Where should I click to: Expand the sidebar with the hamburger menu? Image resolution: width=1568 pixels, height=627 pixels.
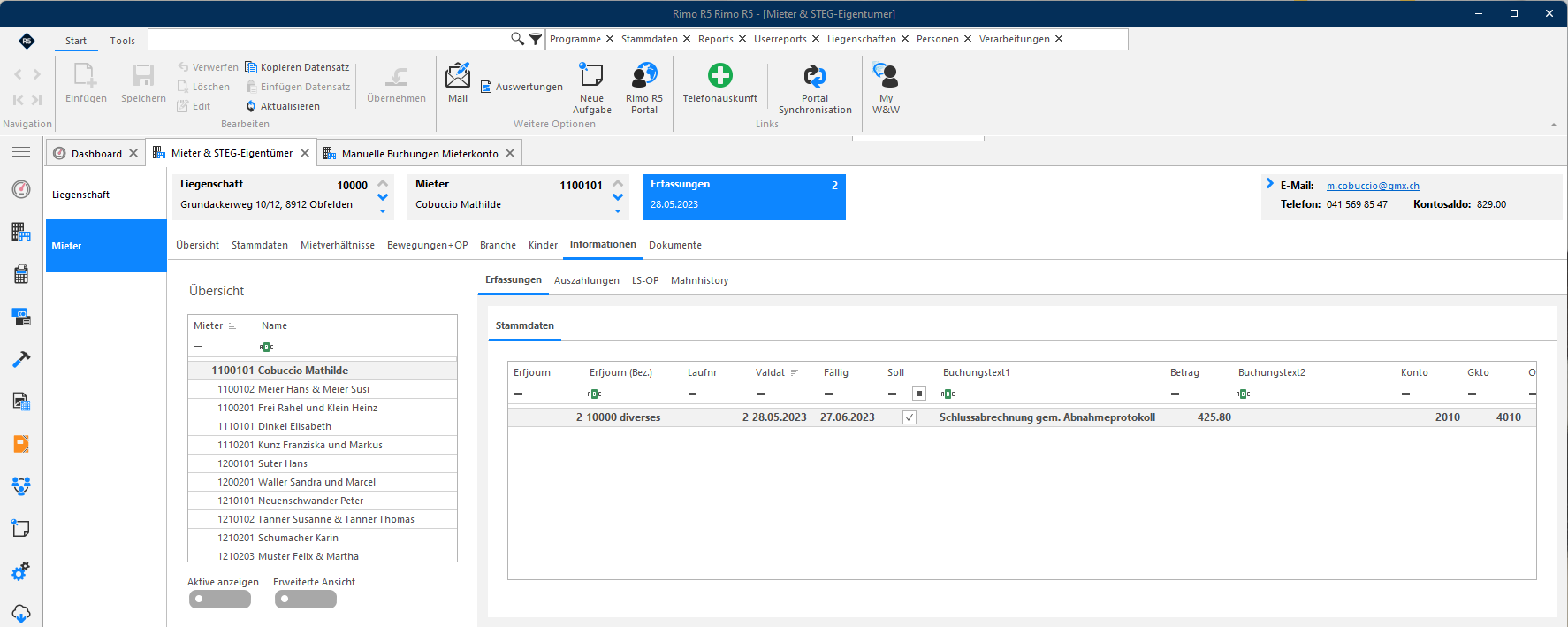[x=21, y=152]
